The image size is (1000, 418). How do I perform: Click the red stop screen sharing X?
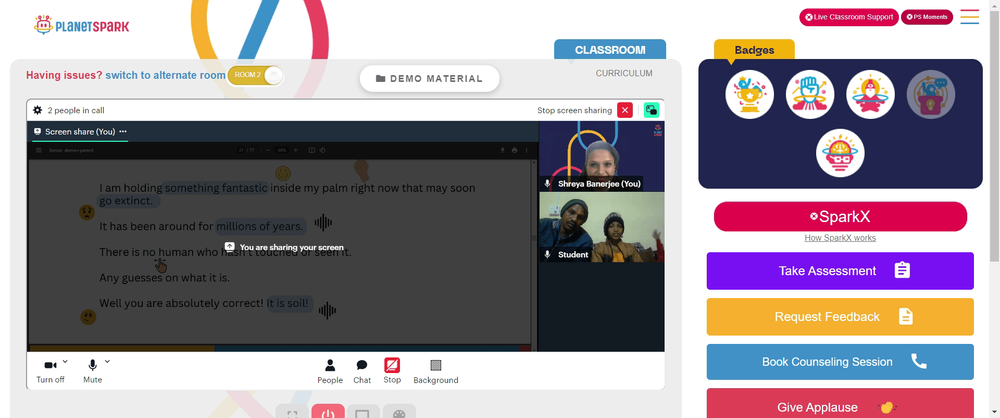pyautogui.click(x=625, y=110)
